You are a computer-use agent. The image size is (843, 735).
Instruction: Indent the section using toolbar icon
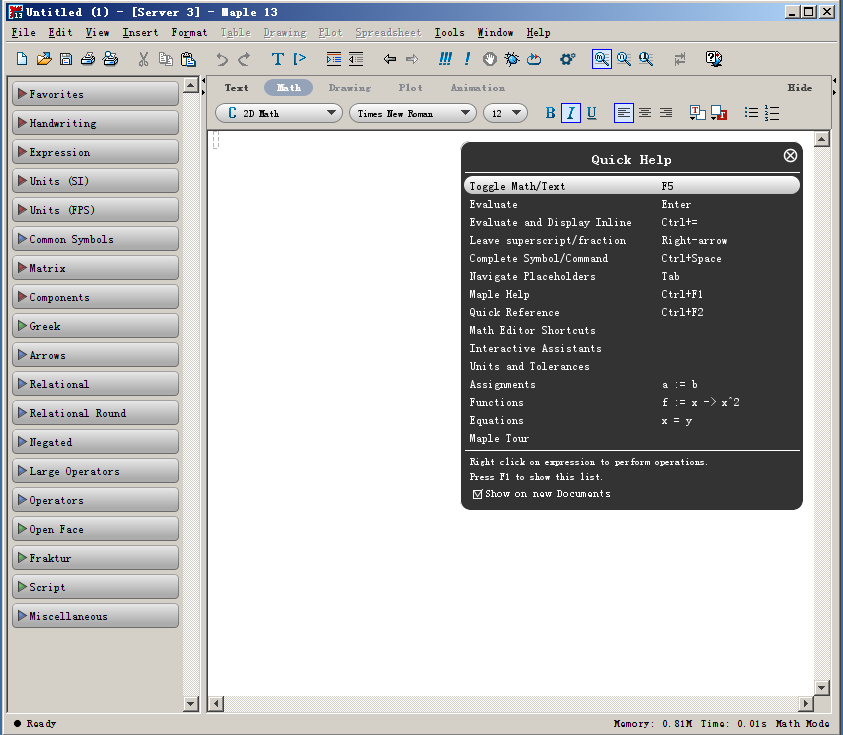click(x=333, y=59)
